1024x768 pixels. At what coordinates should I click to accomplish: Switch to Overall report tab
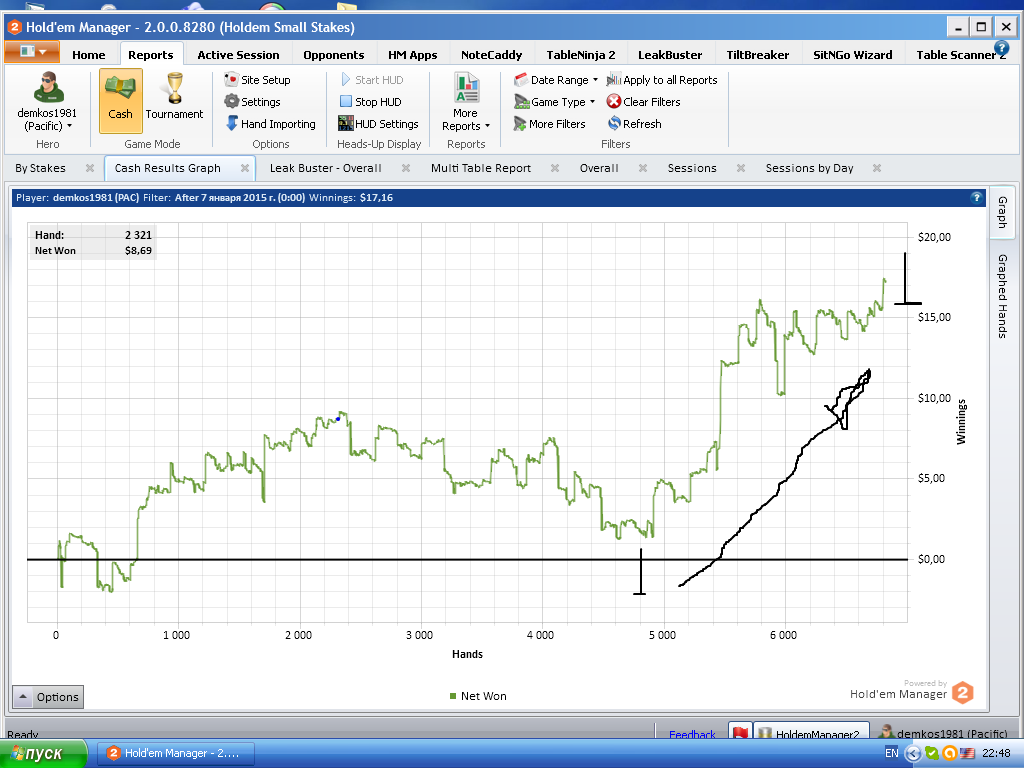pos(599,168)
